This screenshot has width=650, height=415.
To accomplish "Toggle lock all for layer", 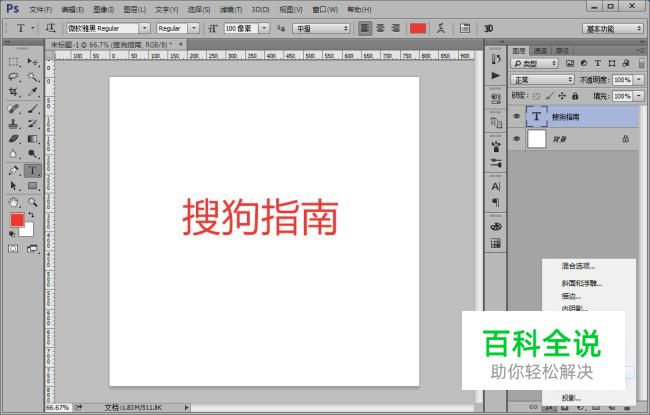I will click(575, 96).
